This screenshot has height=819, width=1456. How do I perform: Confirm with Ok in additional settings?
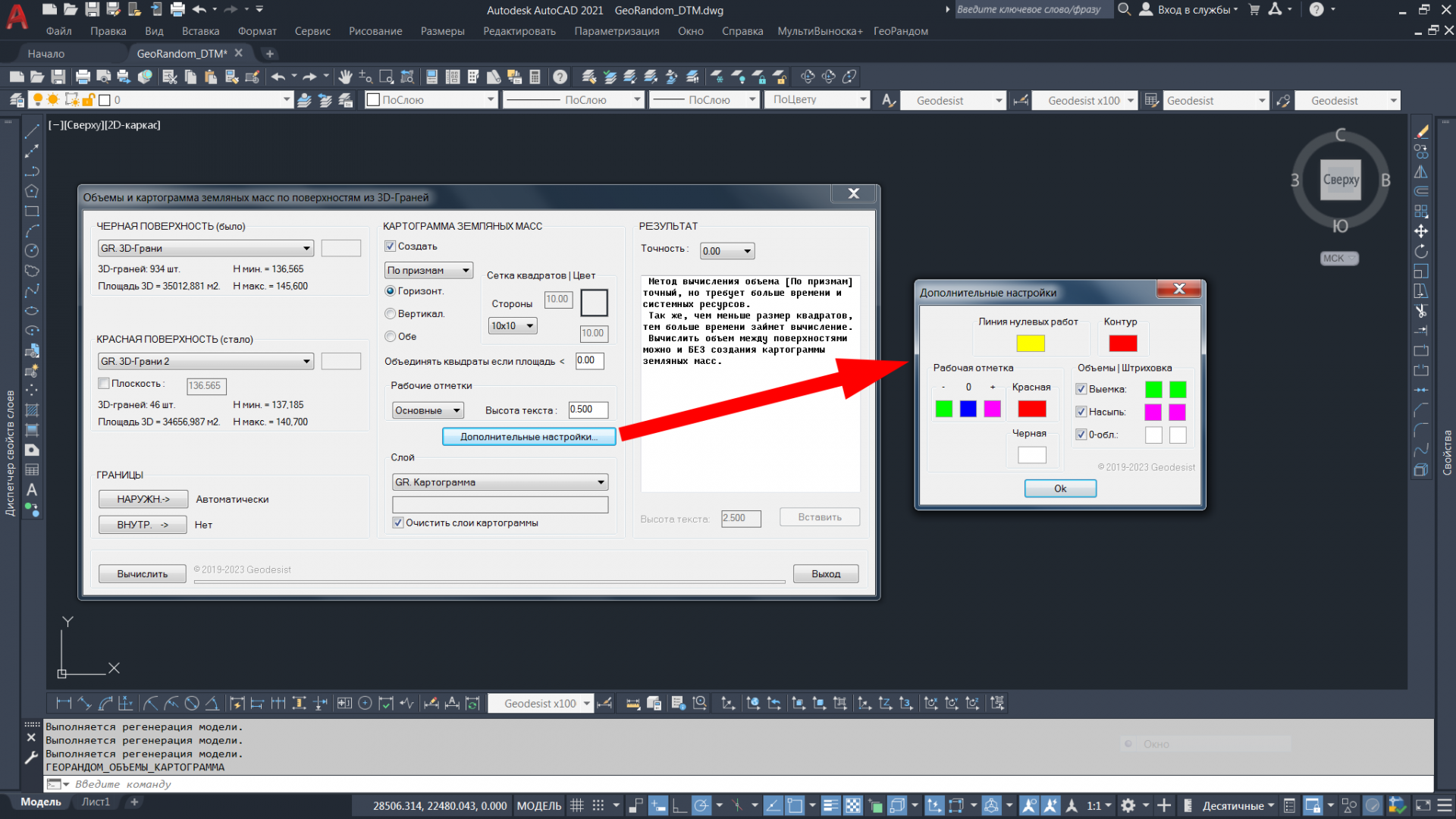[x=1059, y=488]
